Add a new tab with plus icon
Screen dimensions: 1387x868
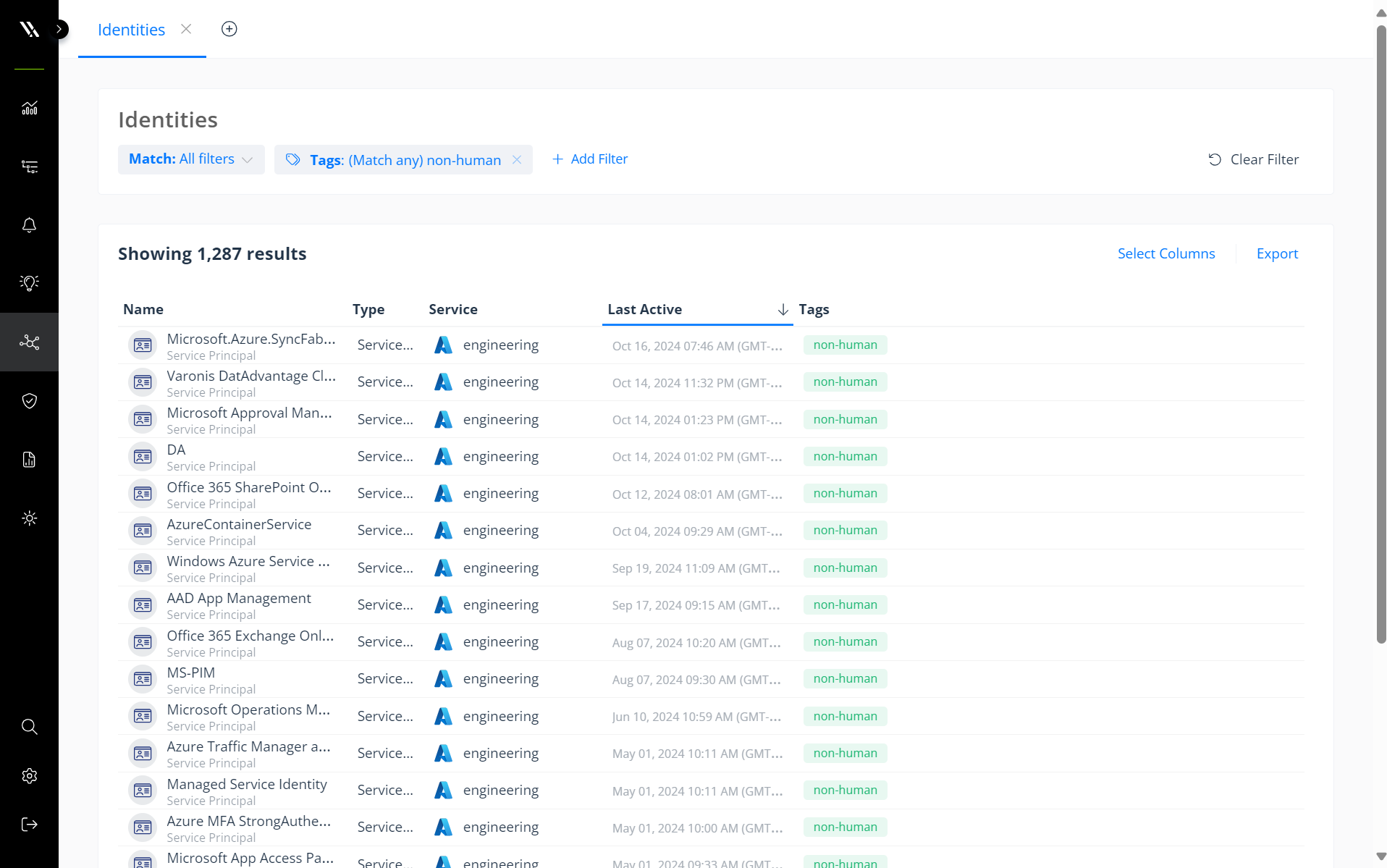tap(229, 29)
